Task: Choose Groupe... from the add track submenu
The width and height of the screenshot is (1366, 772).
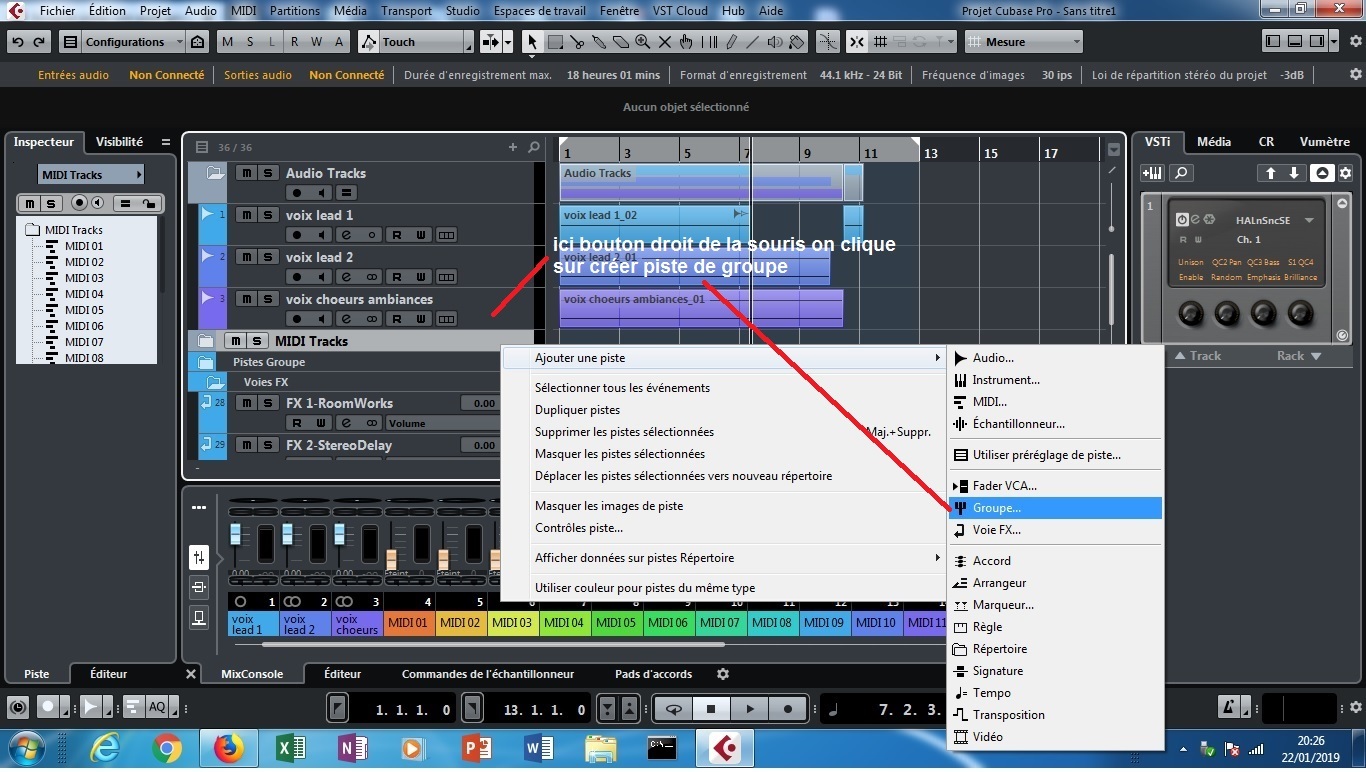Action: point(1056,508)
